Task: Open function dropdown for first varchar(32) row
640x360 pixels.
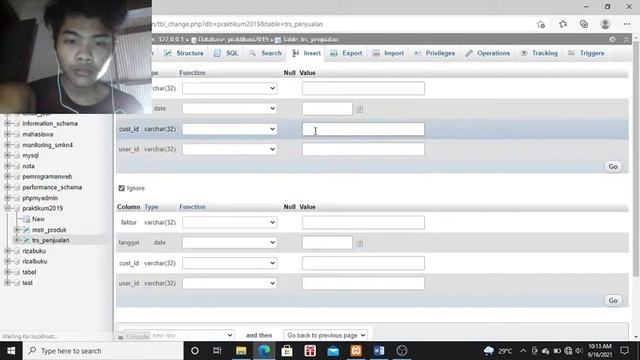Action: pyautogui.click(x=229, y=88)
